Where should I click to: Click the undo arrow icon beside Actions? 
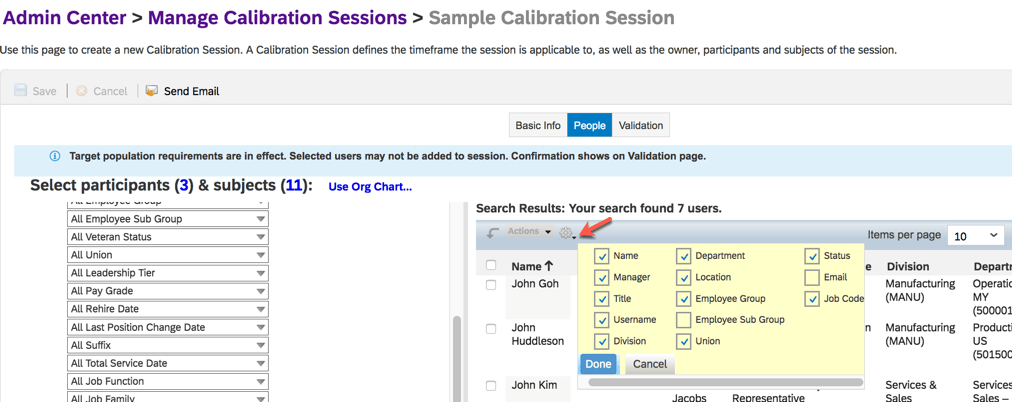pos(492,233)
